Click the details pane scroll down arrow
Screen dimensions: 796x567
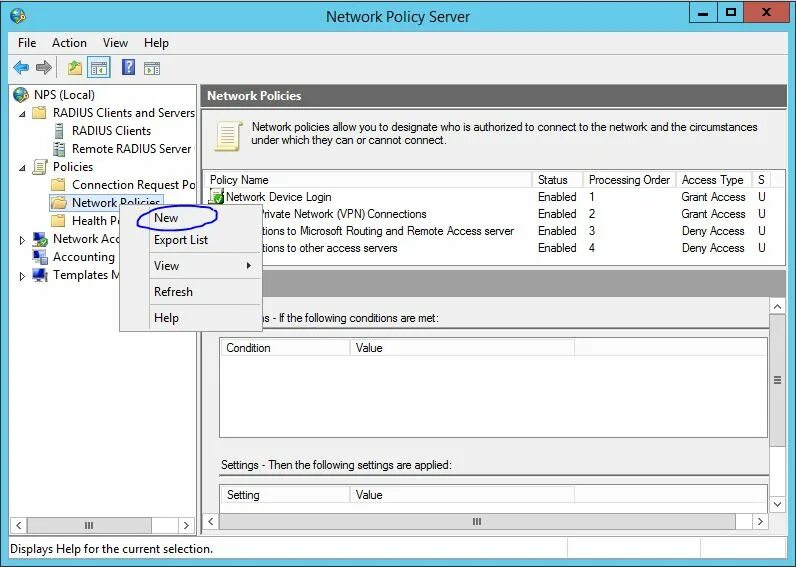tap(777, 504)
